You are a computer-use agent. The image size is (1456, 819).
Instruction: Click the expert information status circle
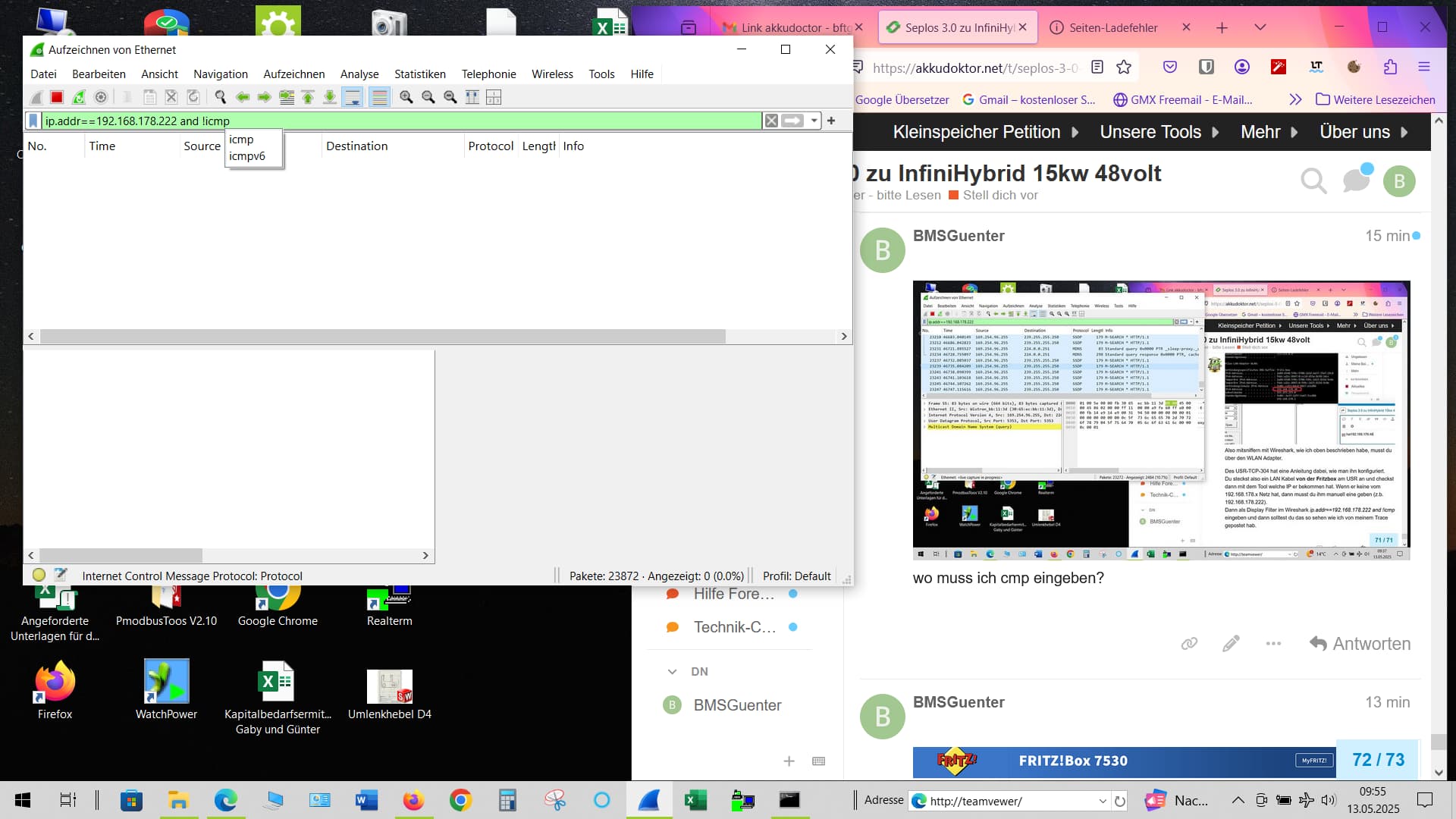[39, 576]
